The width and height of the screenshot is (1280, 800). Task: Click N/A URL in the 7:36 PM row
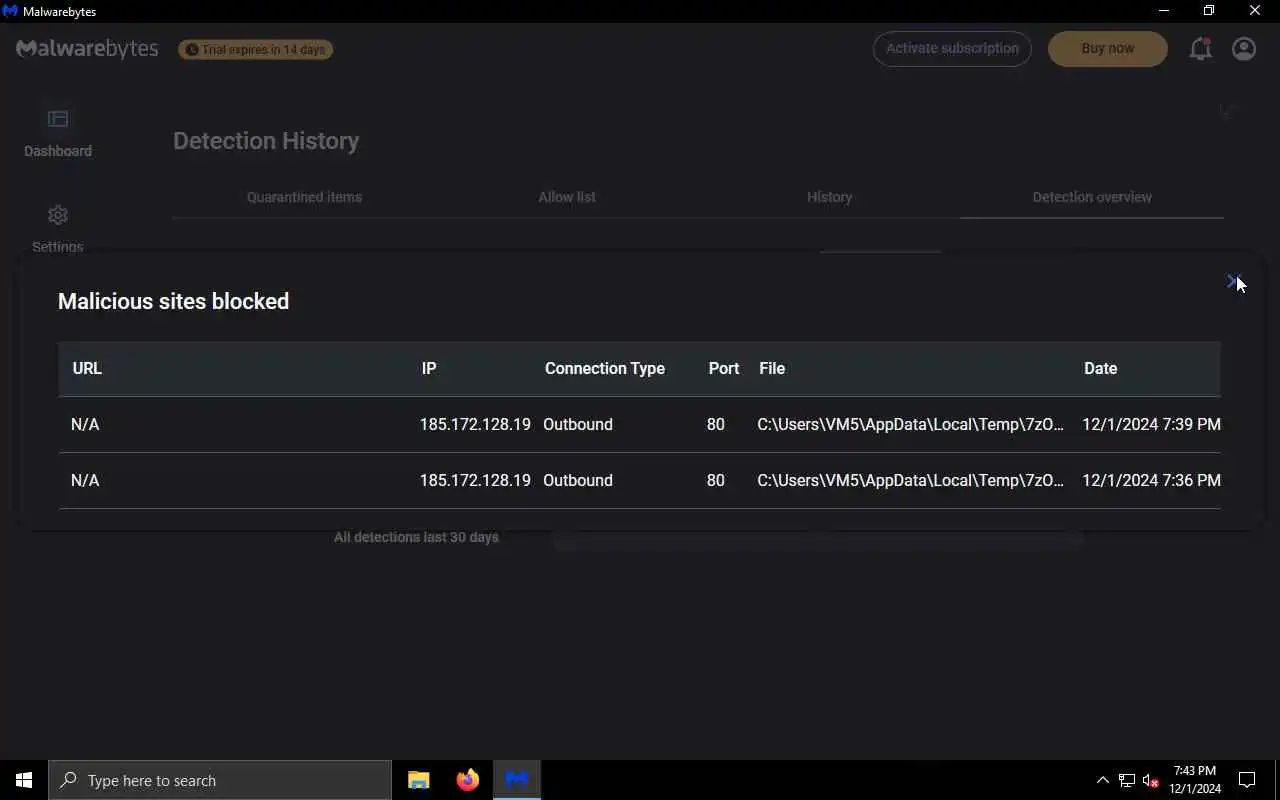coord(85,480)
